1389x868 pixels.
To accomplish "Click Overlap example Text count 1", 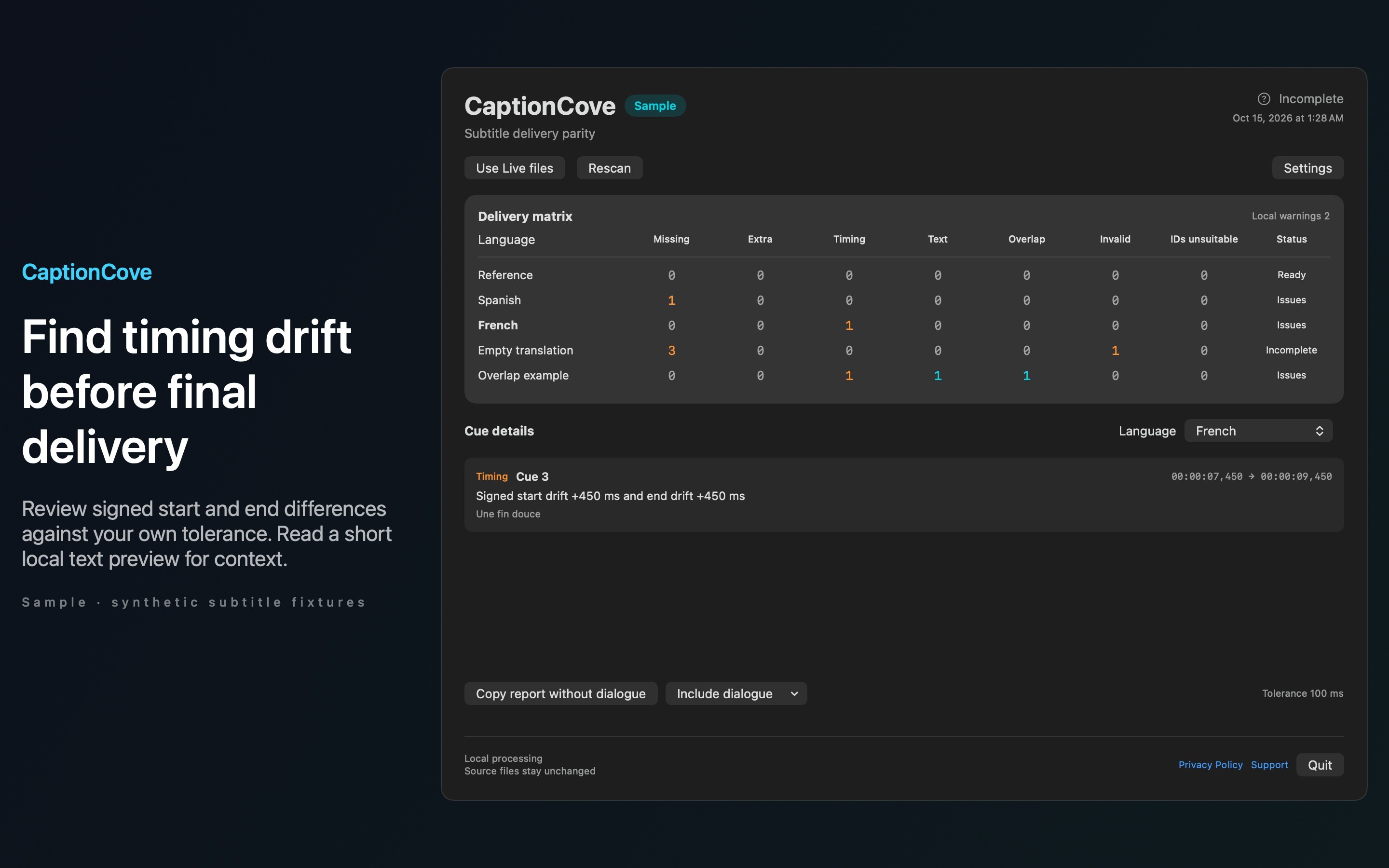I will click(x=937, y=376).
